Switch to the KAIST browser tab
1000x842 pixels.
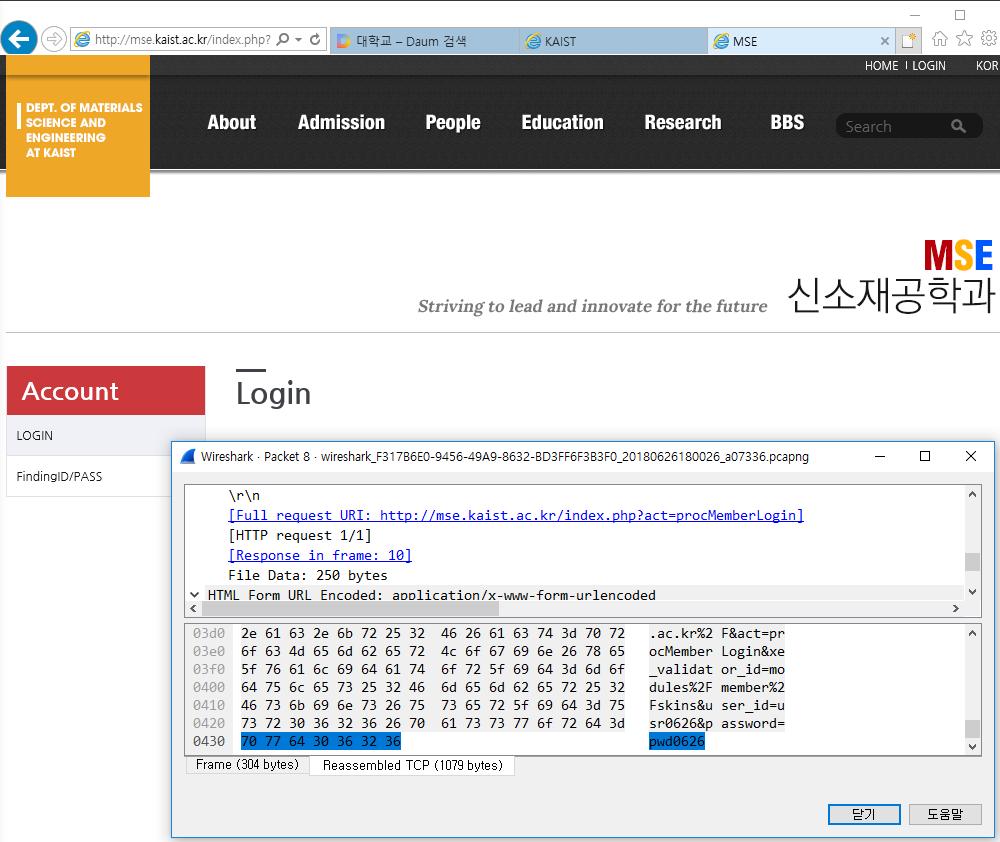[x=613, y=41]
